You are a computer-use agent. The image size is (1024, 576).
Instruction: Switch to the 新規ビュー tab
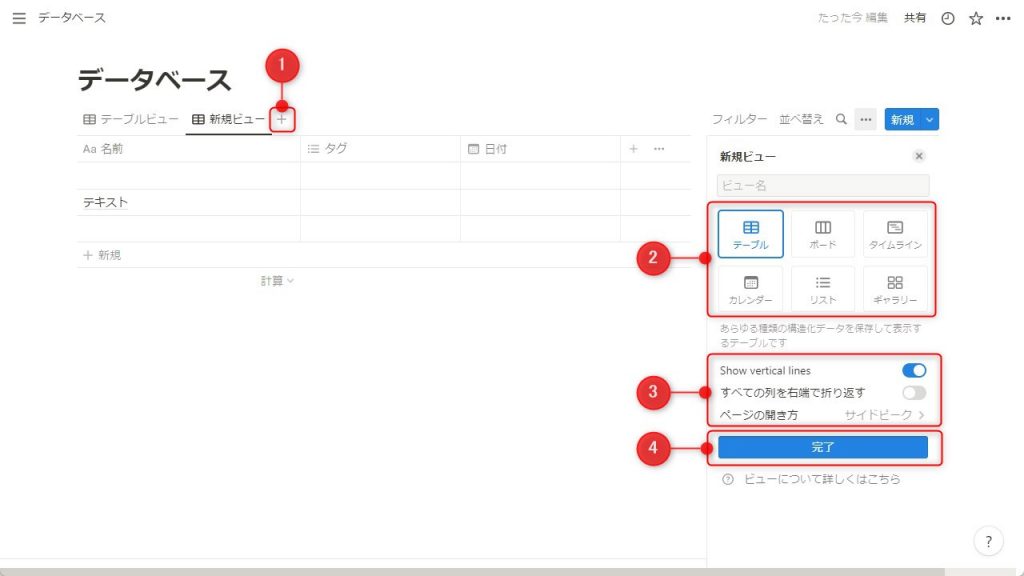pos(228,120)
